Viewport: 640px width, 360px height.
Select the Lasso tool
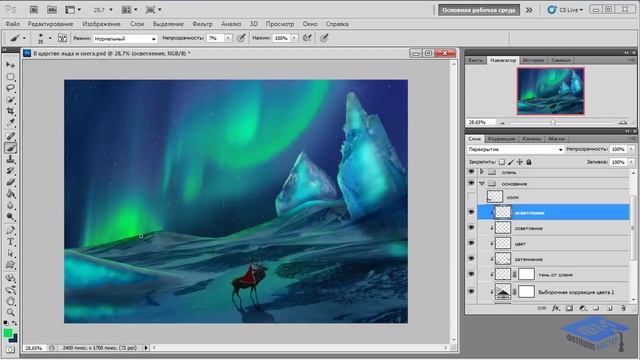tap(11, 88)
